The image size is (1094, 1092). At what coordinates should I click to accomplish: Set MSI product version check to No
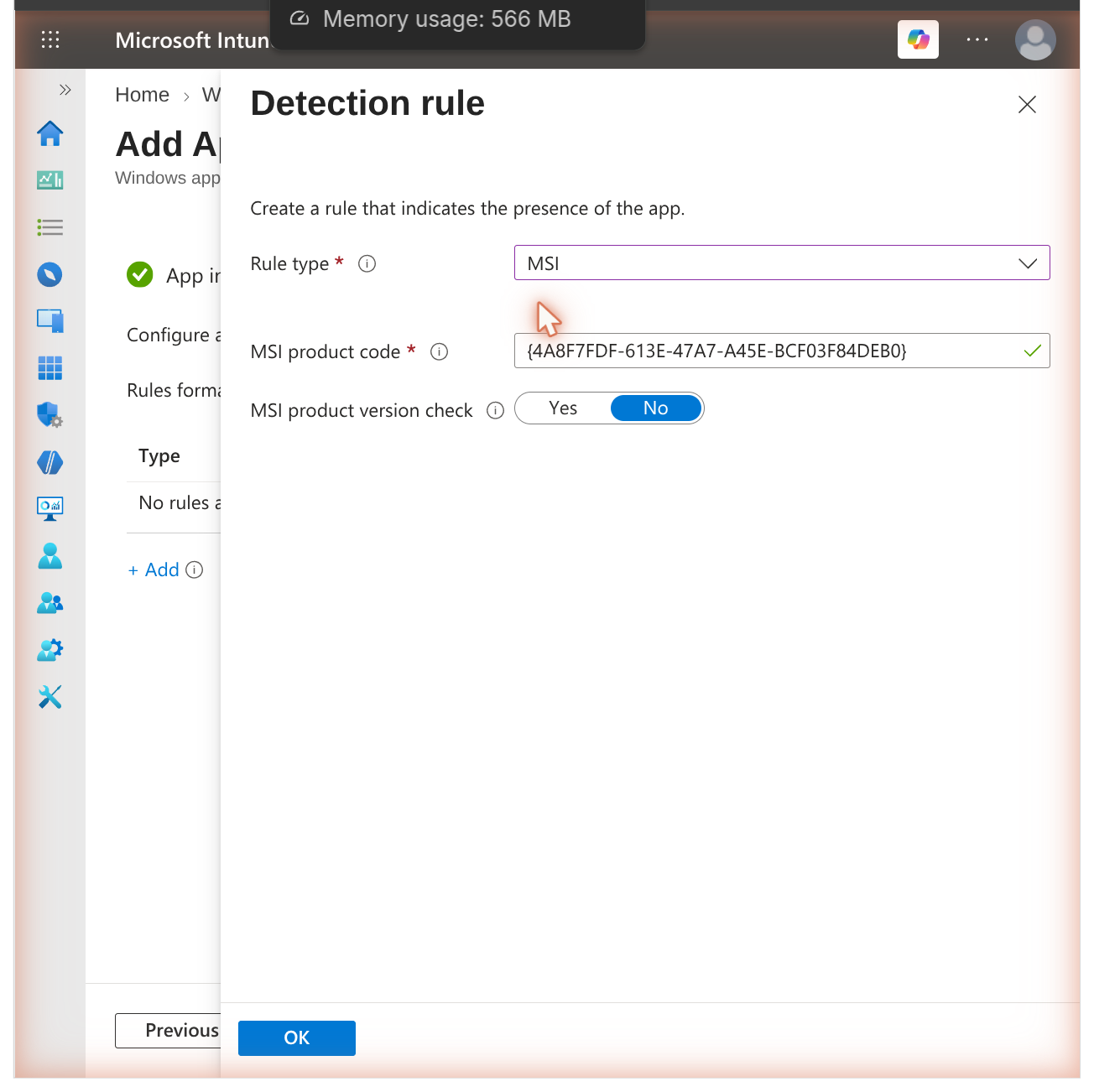[x=656, y=408]
